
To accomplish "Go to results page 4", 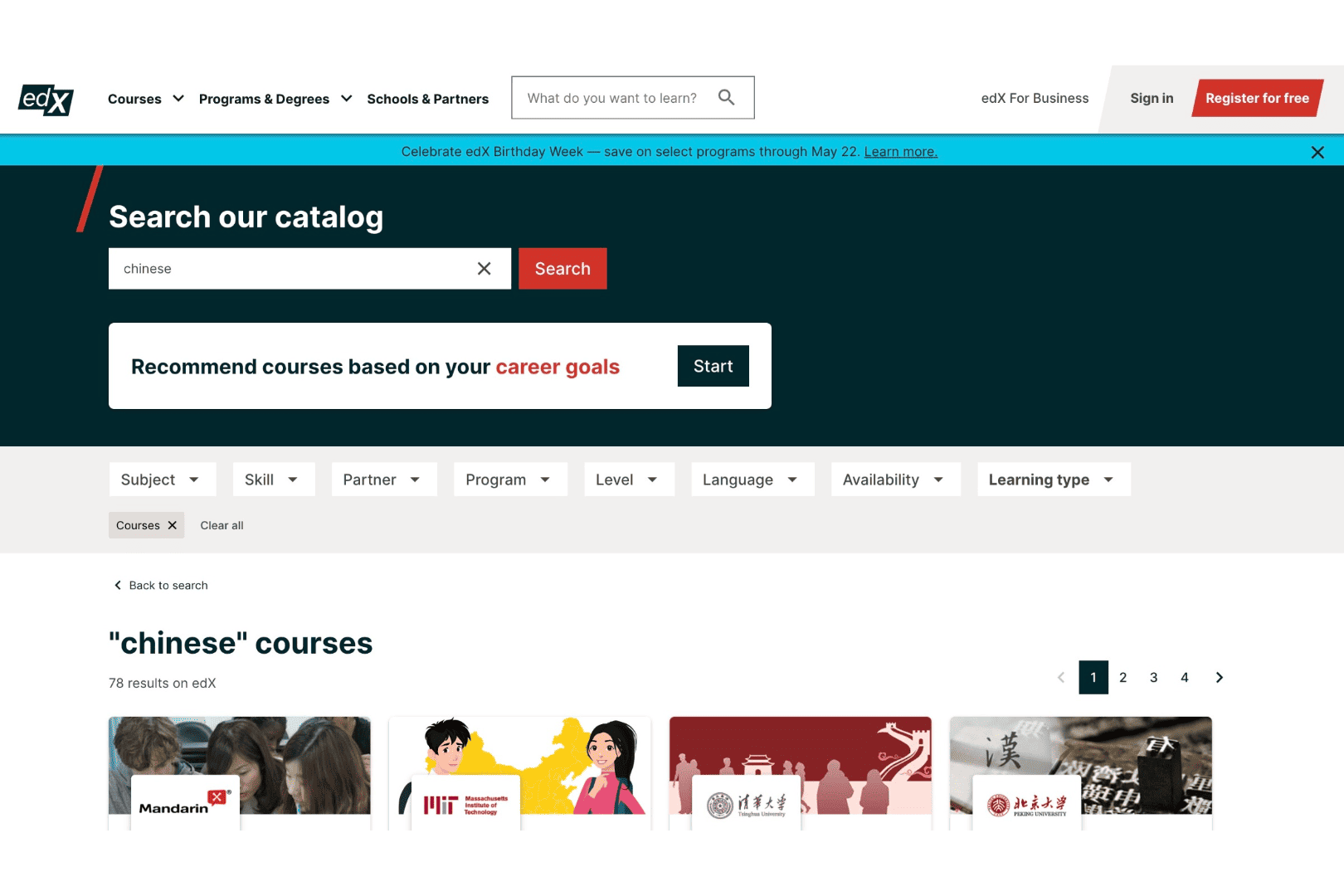I will tap(1185, 678).
